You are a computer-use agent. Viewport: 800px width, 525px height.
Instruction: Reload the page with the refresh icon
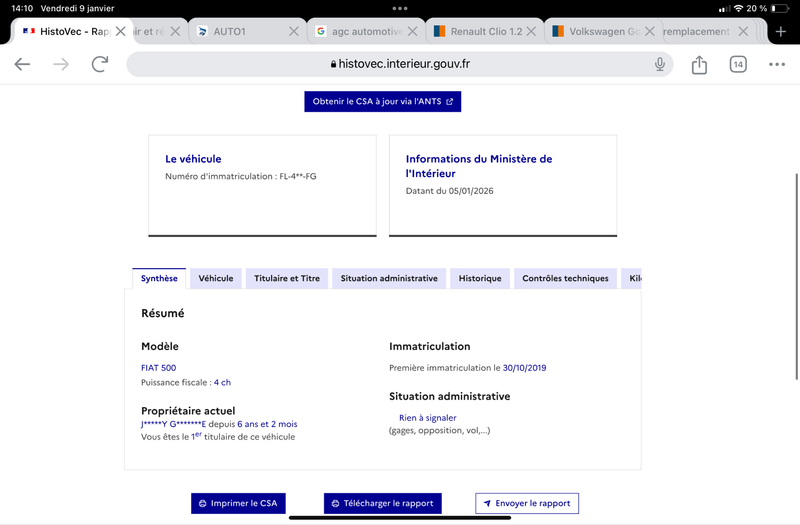[x=100, y=64]
